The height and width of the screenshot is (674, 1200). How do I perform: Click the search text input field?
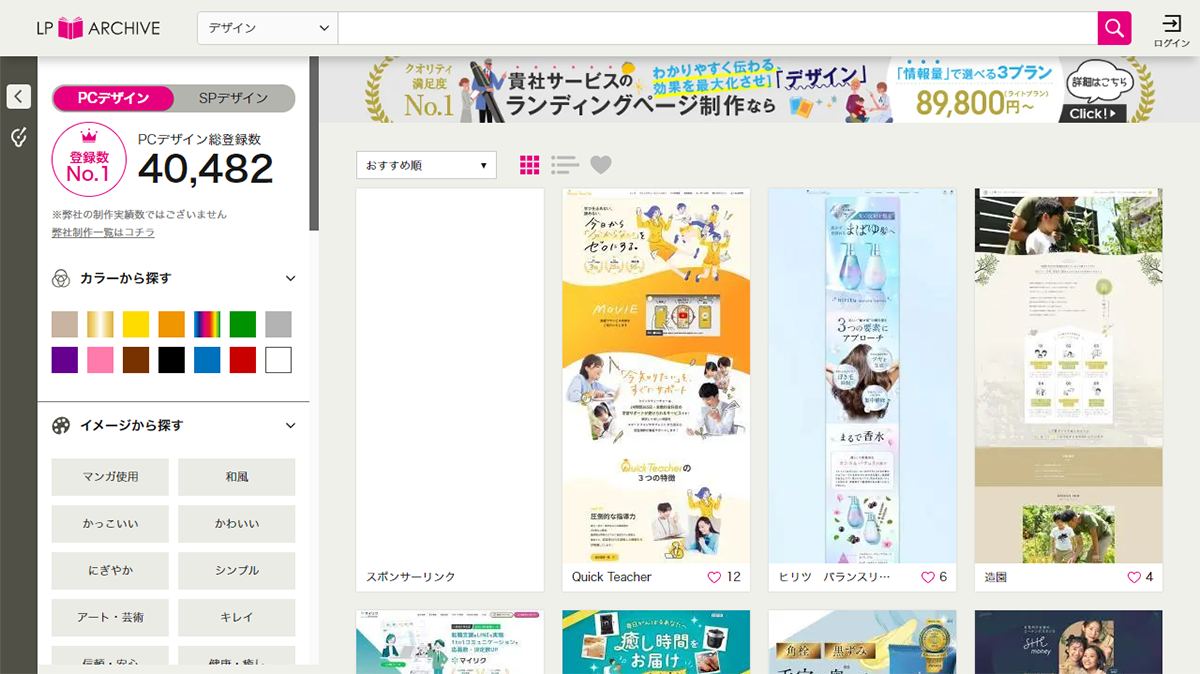pyautogui.click(x=716, y=28)
